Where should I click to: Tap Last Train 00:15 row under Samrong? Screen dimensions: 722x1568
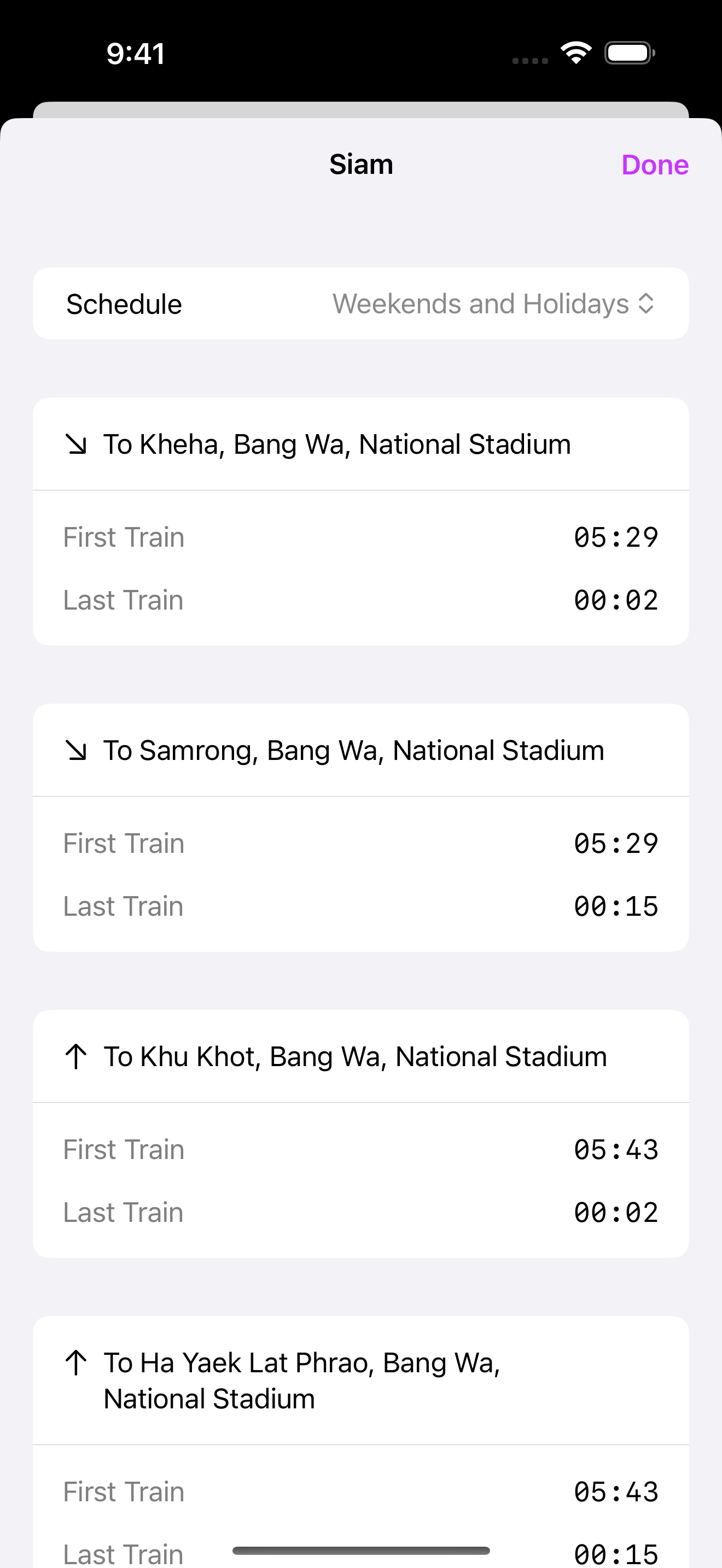coord(360,906)
